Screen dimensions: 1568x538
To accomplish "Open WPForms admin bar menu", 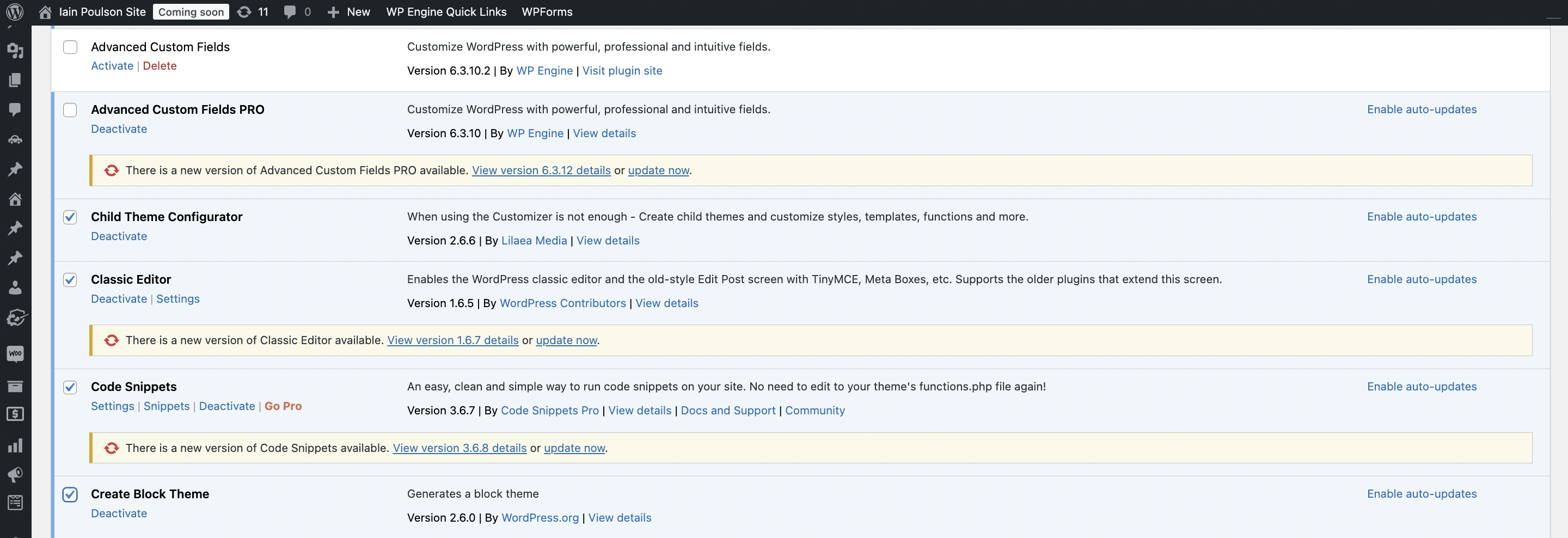I will click(547, 12).
